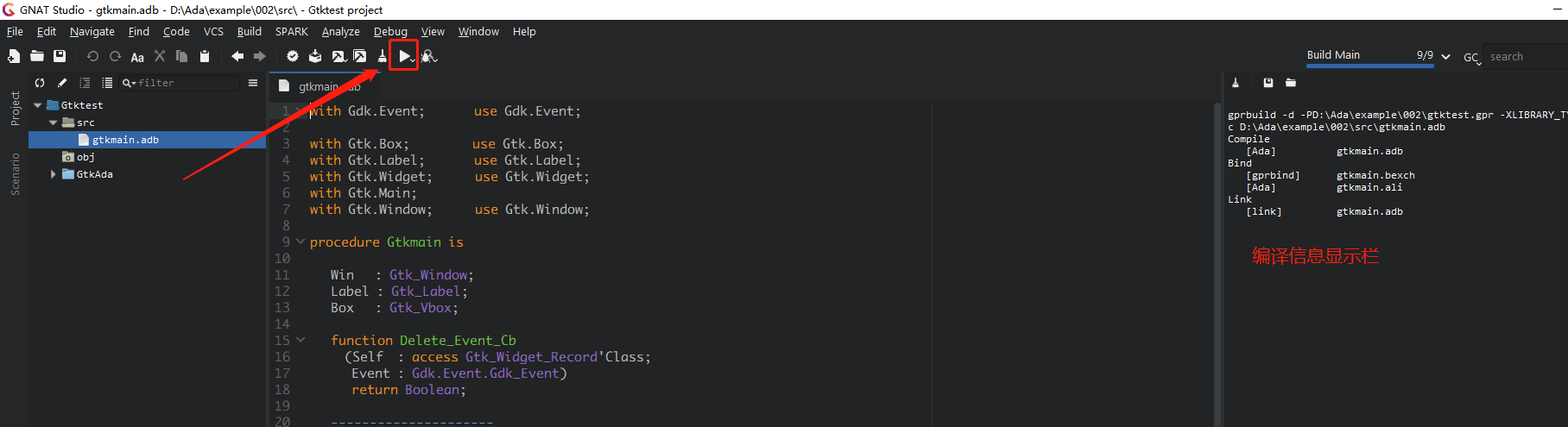1568x427 pixels.
Task: Collapse the Gtktest project node
Action: [38, 105]
